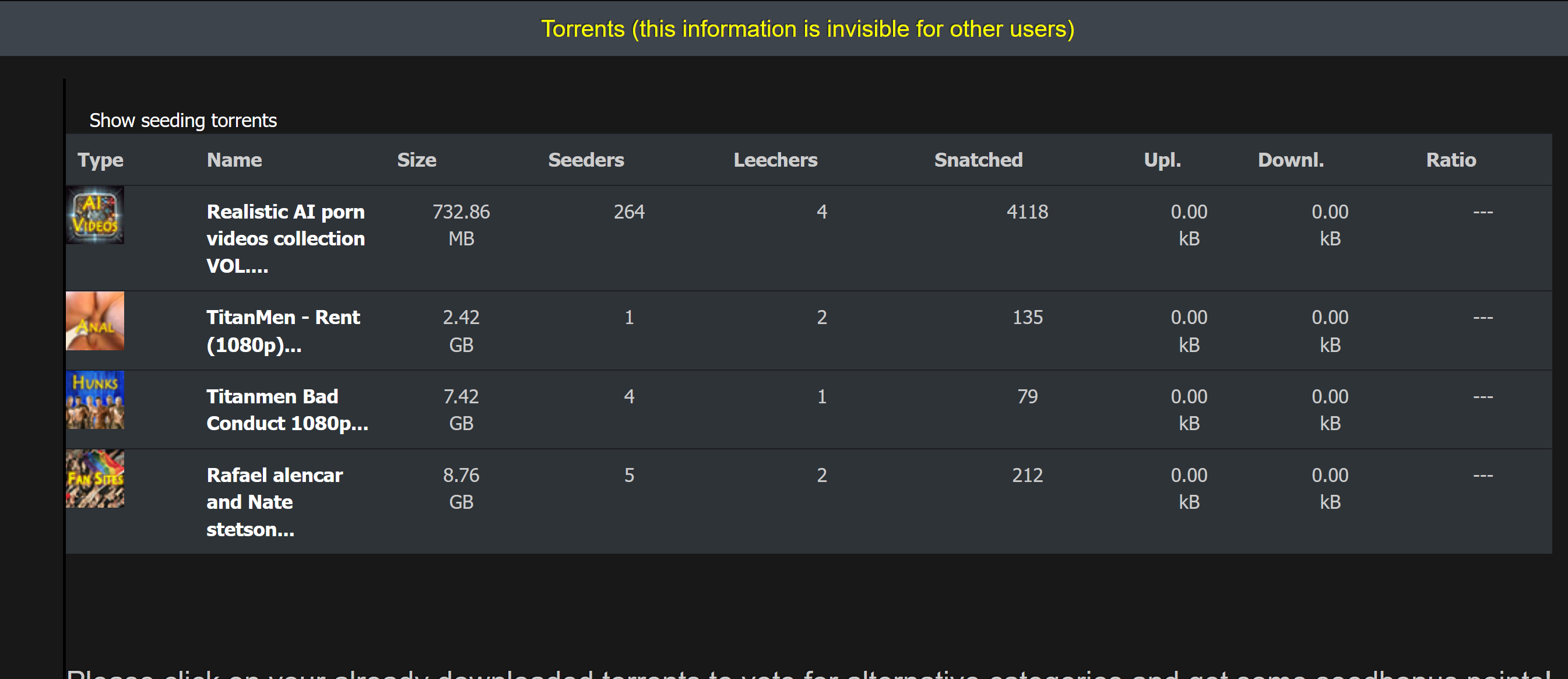Click the AI Videos category icon
Screen dimensions: 1568x679
click(95, 216)
